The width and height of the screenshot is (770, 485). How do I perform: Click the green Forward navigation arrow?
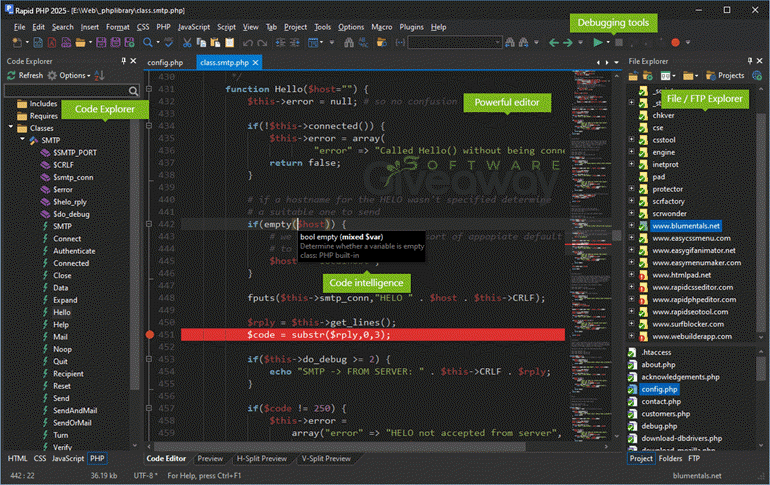click(x=568, y=43)
